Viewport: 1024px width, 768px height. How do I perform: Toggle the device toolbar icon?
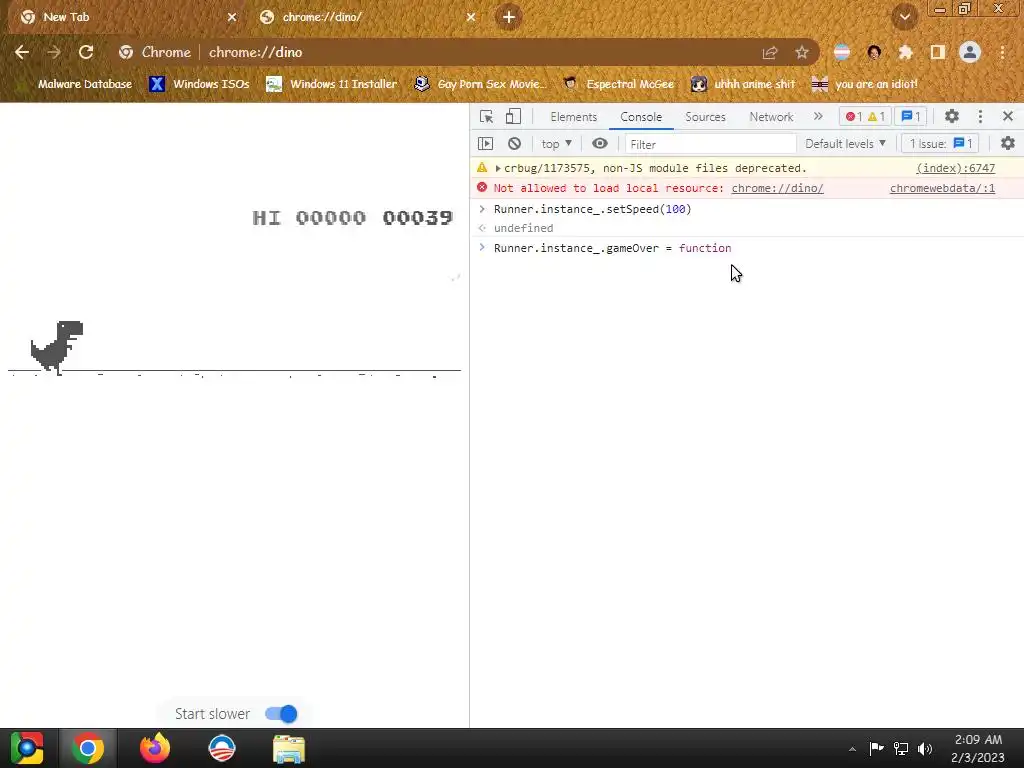[513, 116]
